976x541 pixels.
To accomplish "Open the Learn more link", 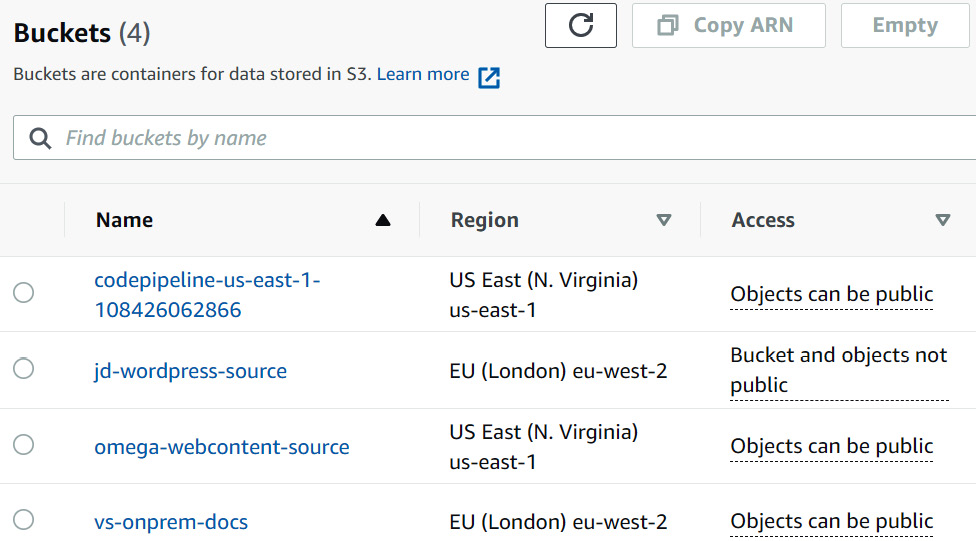I will (438, 75).
